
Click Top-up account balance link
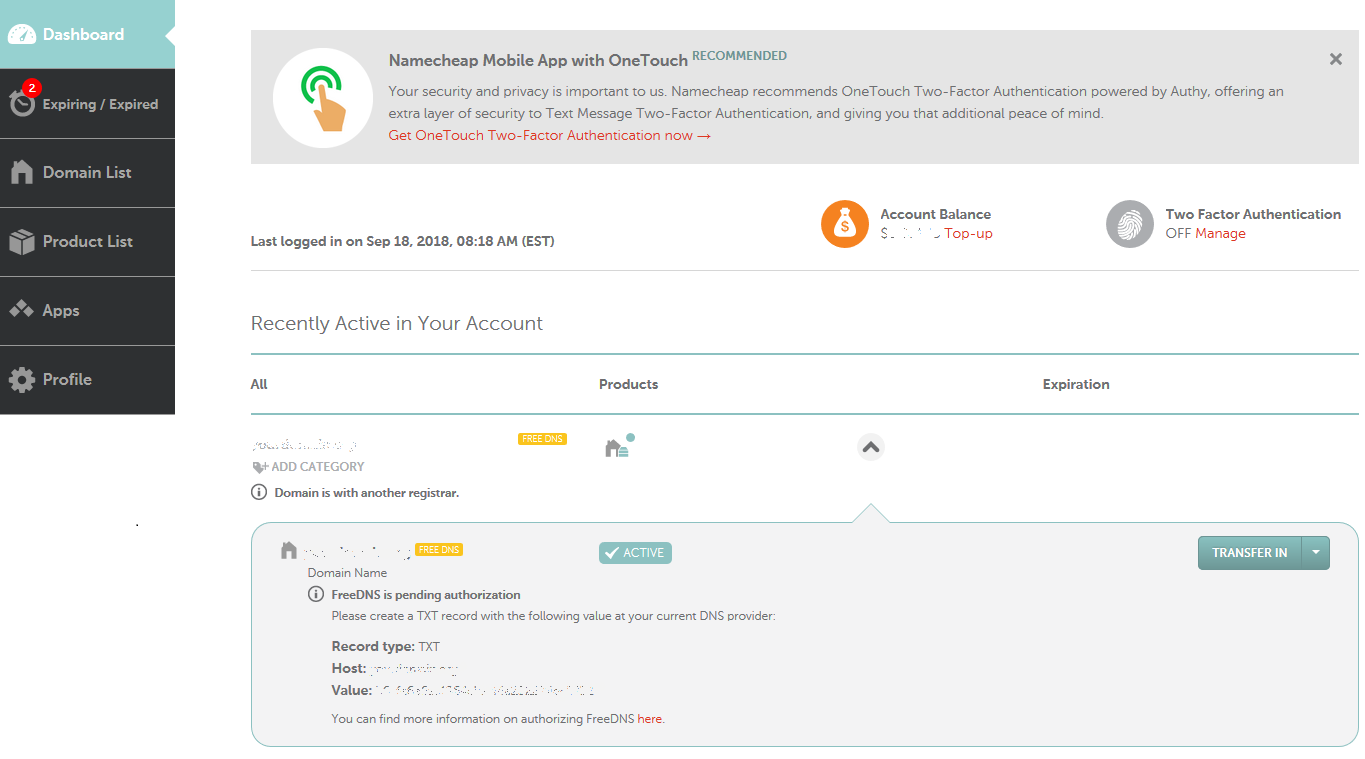[969, 233]
